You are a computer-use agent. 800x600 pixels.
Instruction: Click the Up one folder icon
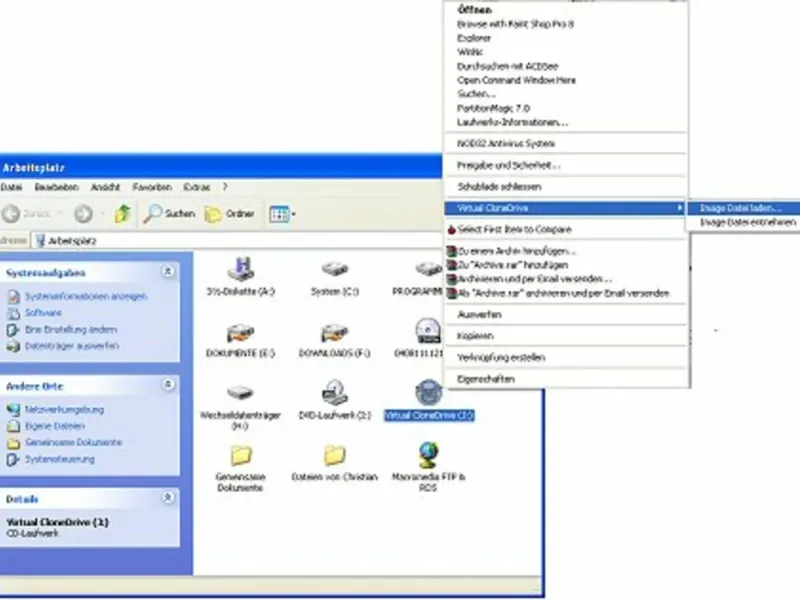[122, 214]
